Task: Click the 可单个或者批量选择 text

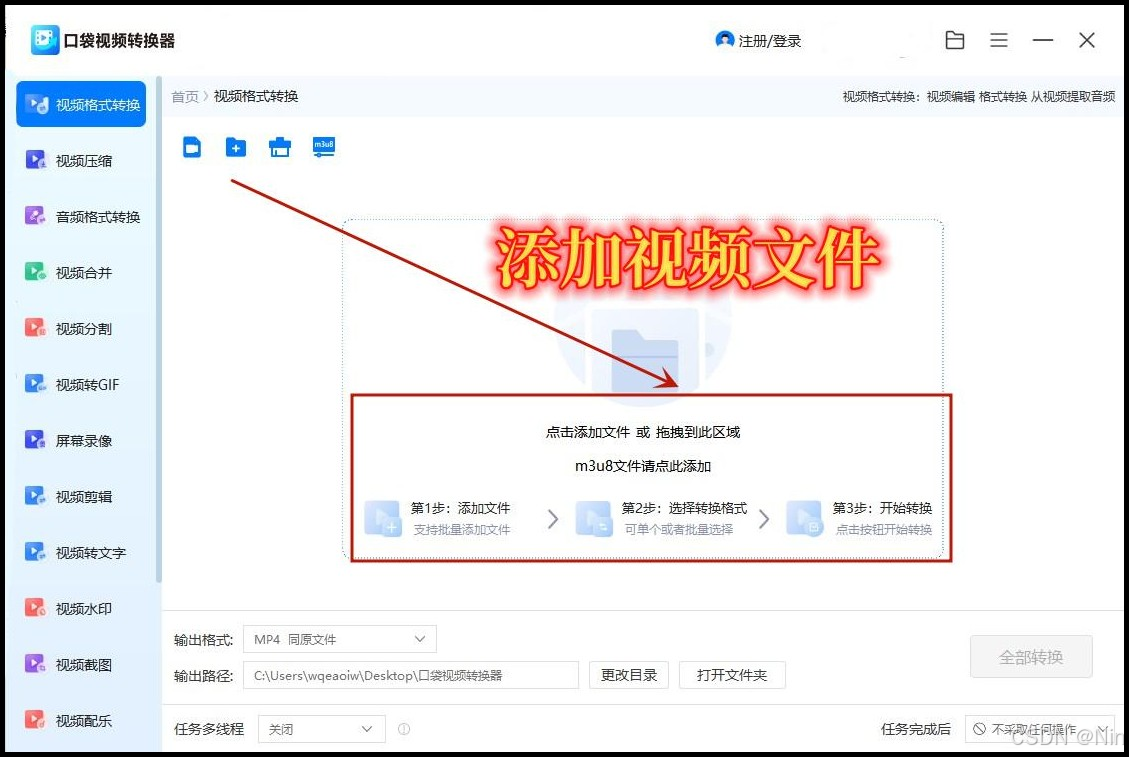Action: 678,529
